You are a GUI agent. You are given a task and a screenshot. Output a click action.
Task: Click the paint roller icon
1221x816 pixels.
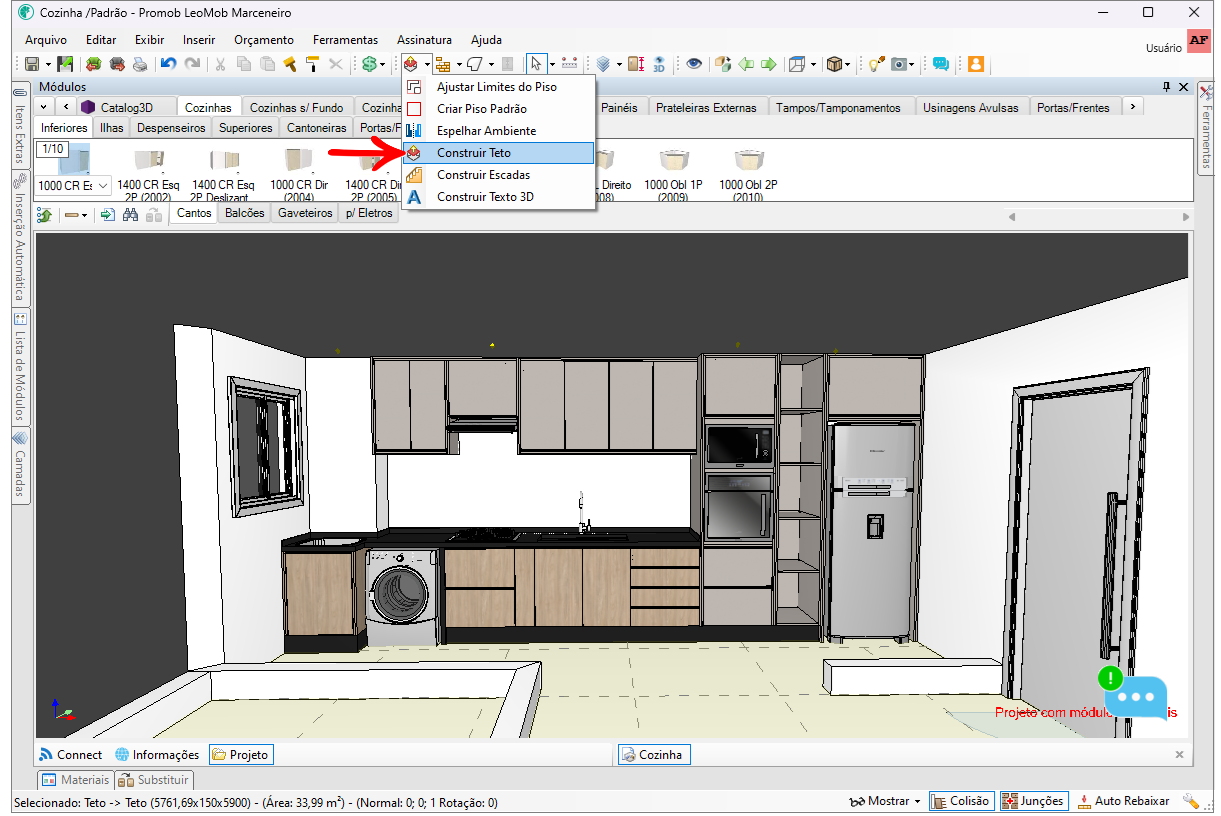coord(313,64)
